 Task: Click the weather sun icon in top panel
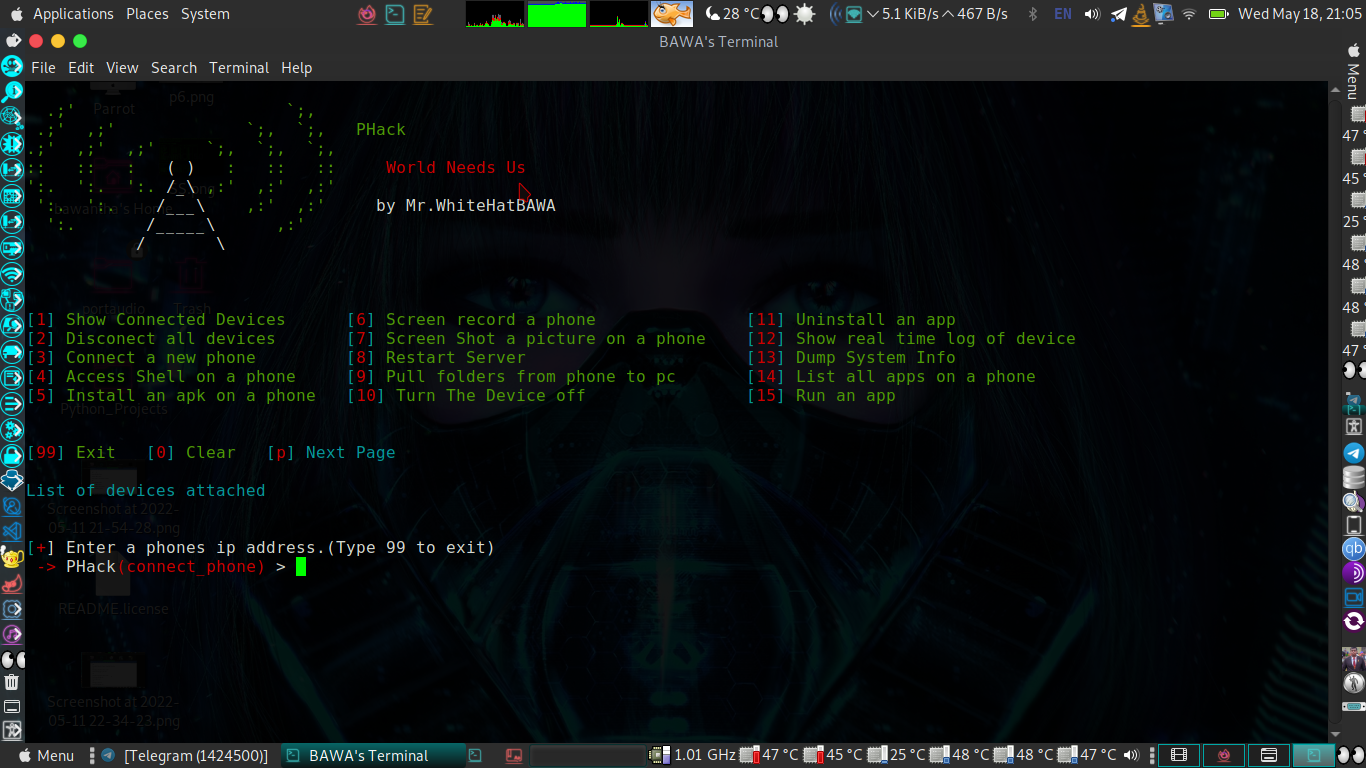(x=803, y=14)
